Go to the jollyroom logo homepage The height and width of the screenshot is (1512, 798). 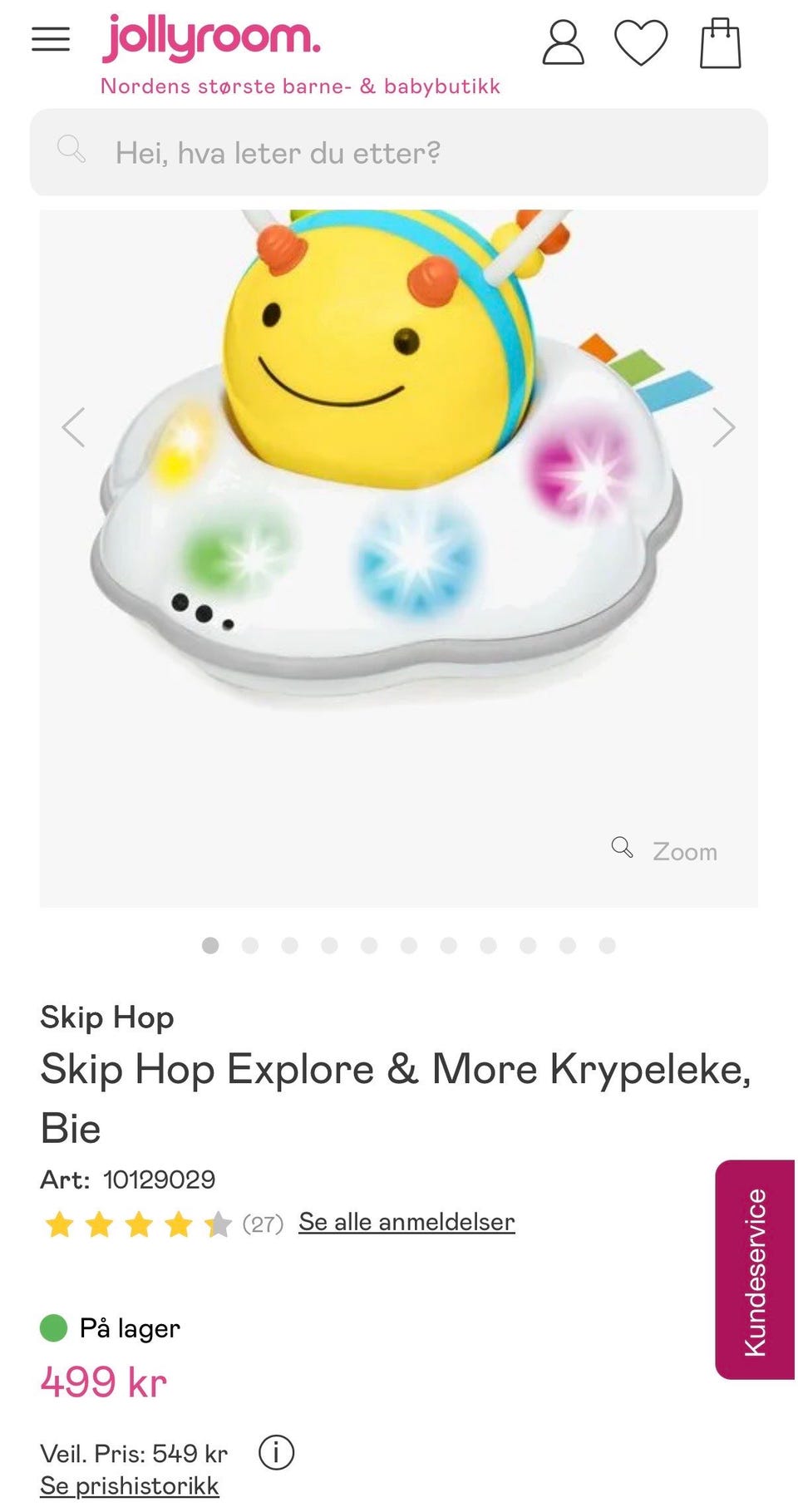(211, 38)
